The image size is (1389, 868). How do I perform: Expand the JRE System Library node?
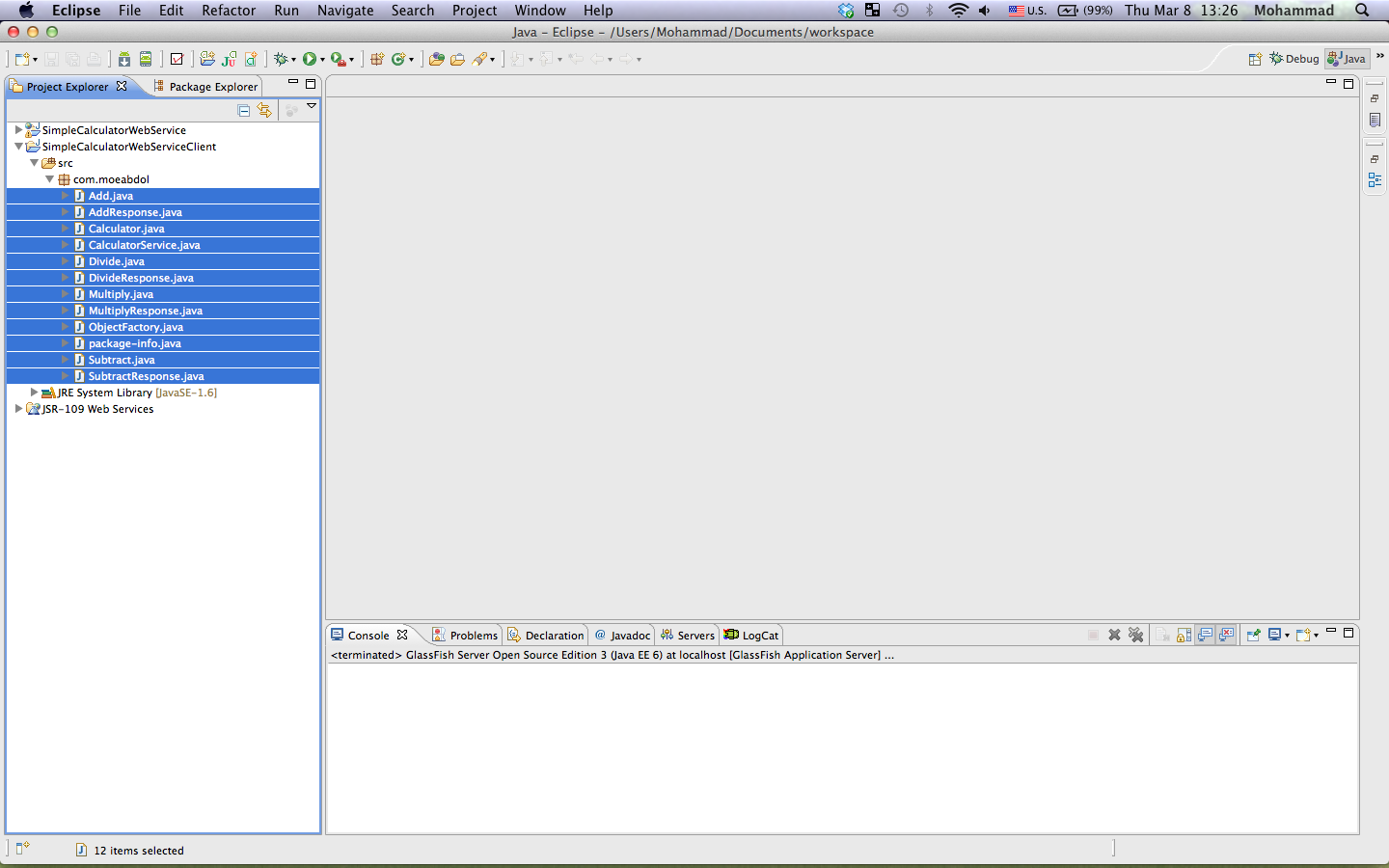tap(35, 393)
